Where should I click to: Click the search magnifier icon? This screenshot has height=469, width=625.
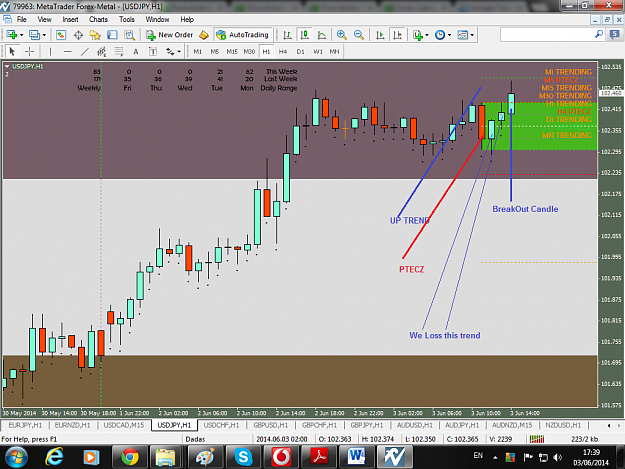point(599,35)
